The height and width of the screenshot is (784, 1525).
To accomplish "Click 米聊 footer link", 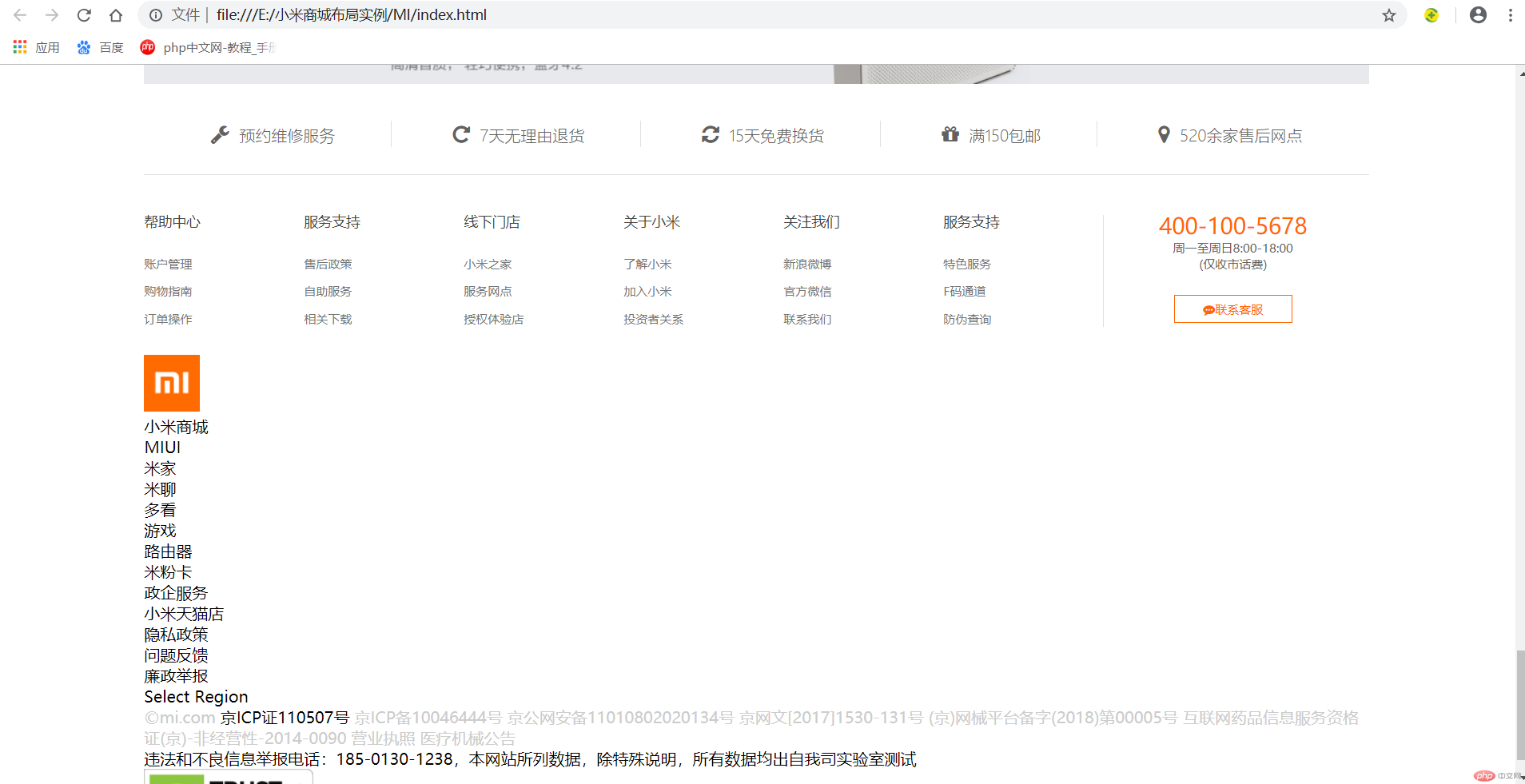I will coord(160,489).
